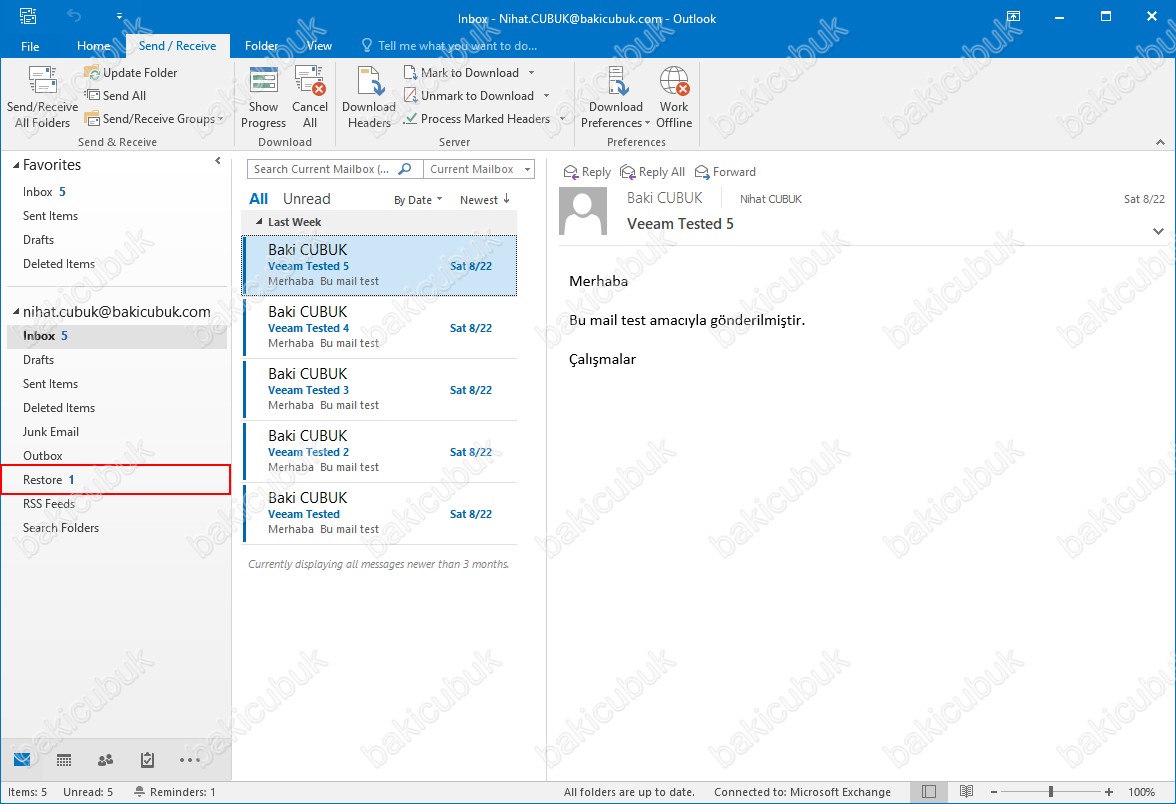Show All messages filter
Viewport: 1176px width, 804px height.
pos(259,199)
